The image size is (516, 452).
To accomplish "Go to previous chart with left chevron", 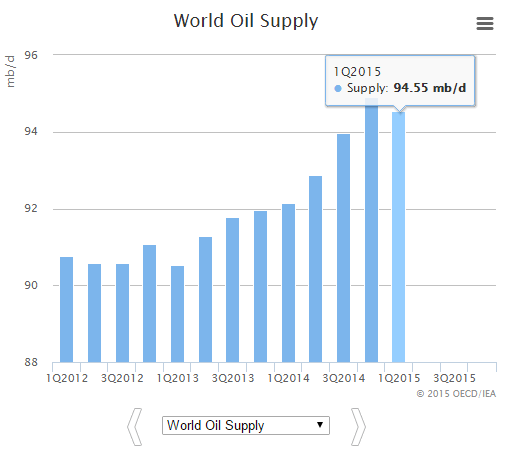I will pyautogui.click(x=135, y=427).
